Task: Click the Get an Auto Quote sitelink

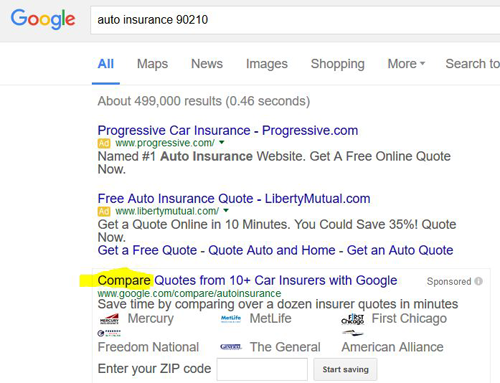Action: pyautogui.click(x=400, y=250)
